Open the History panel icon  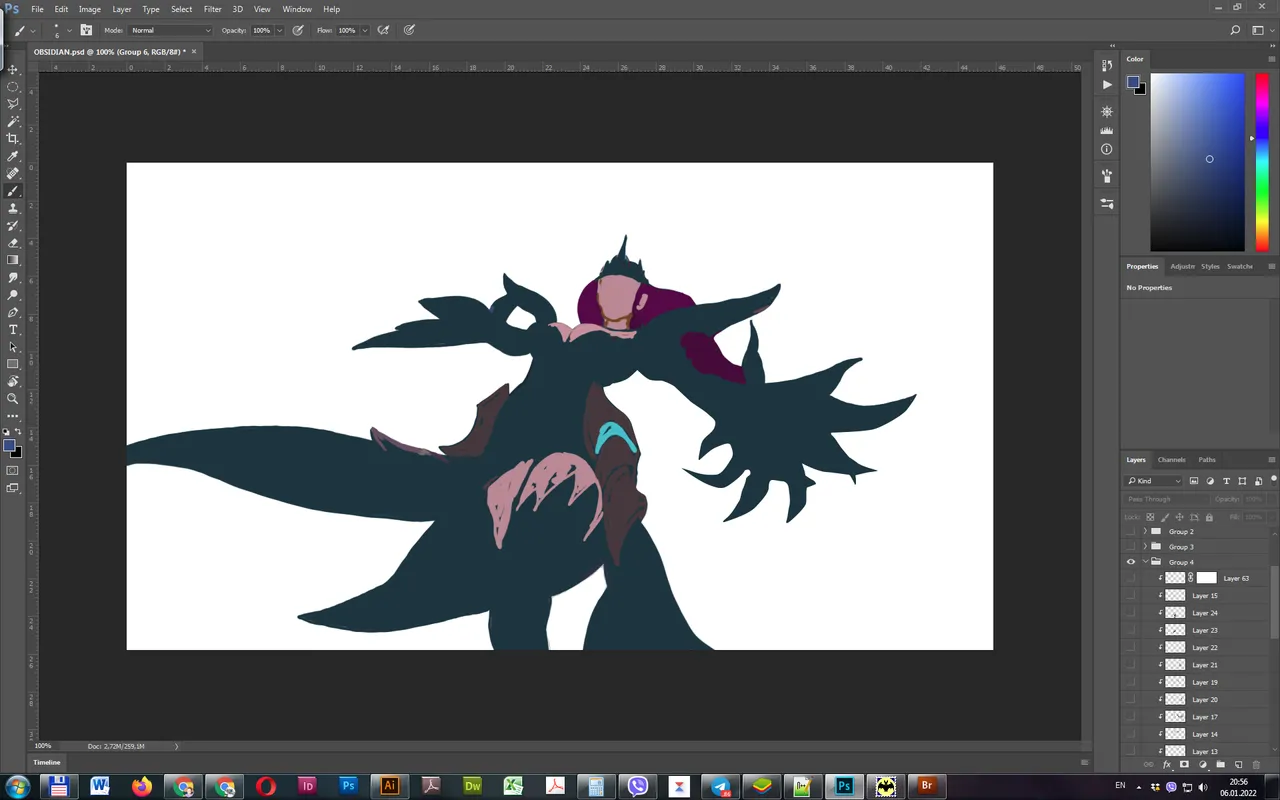1107,65
